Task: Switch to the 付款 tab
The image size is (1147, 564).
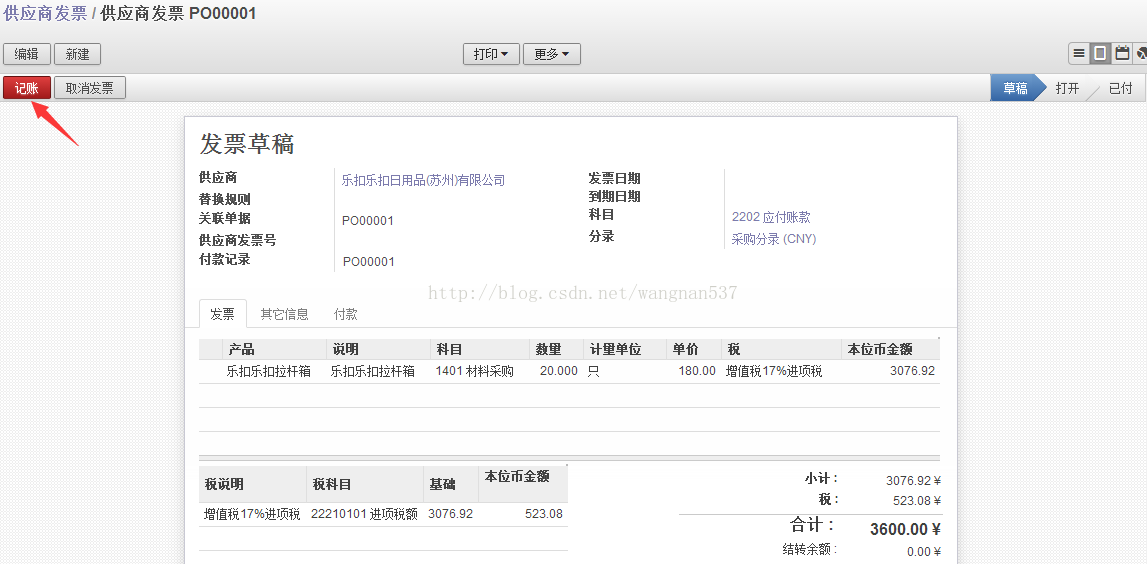Action: tap(345, 315)
